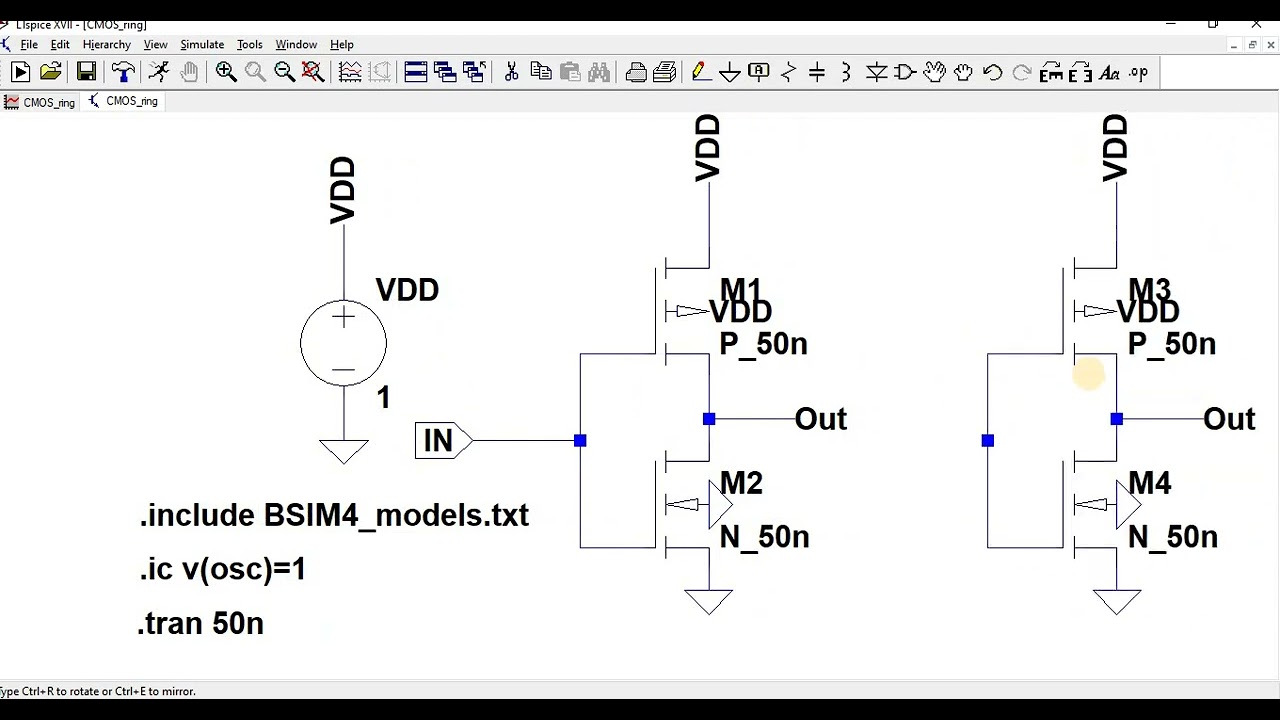The width and height of the screenshot is (1280, 720).
Task: Click the close all windows icon
Action: tap(474, 72)
